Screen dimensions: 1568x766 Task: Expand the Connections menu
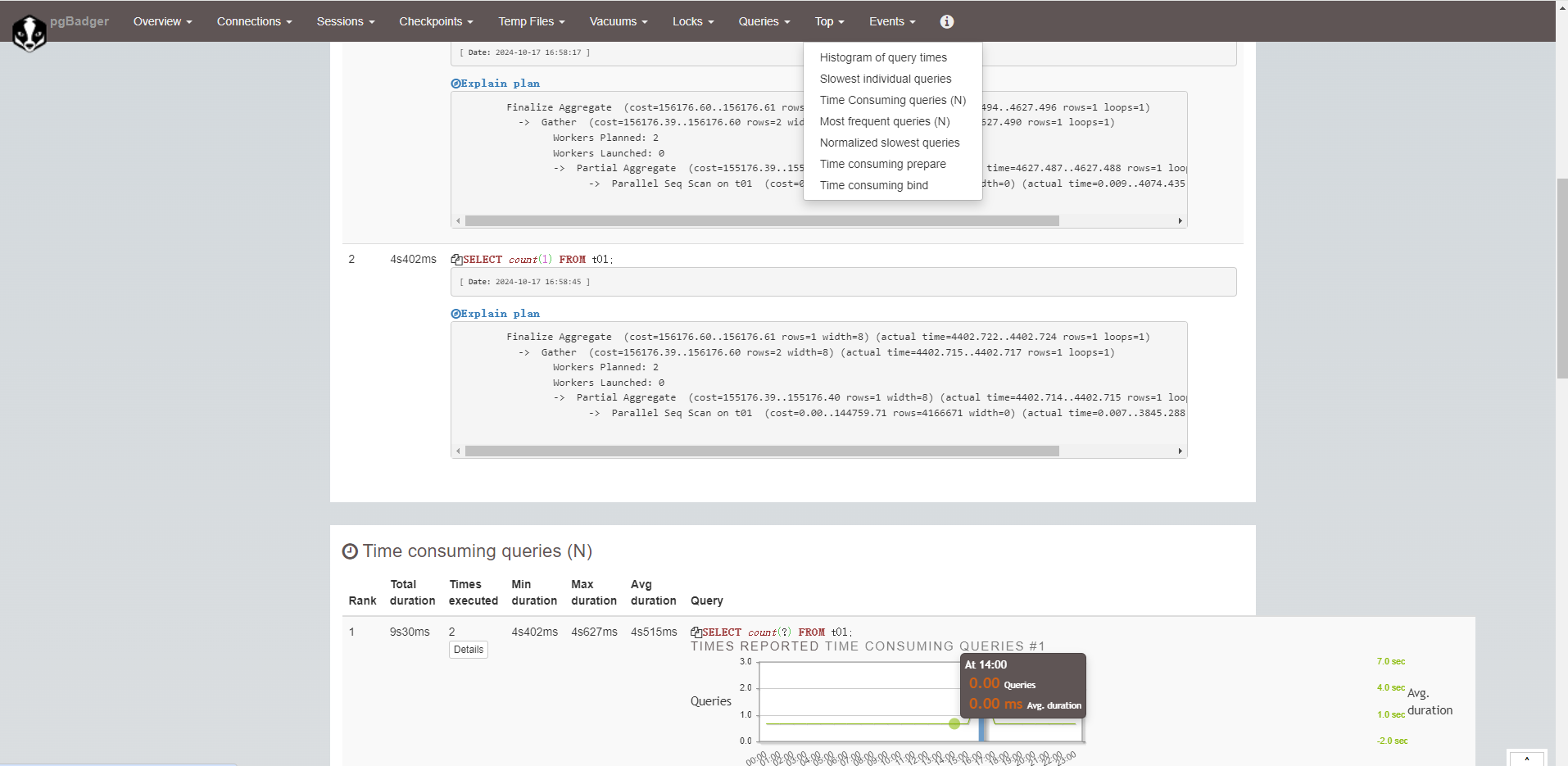pyautogui.click(x=254, y=22)
